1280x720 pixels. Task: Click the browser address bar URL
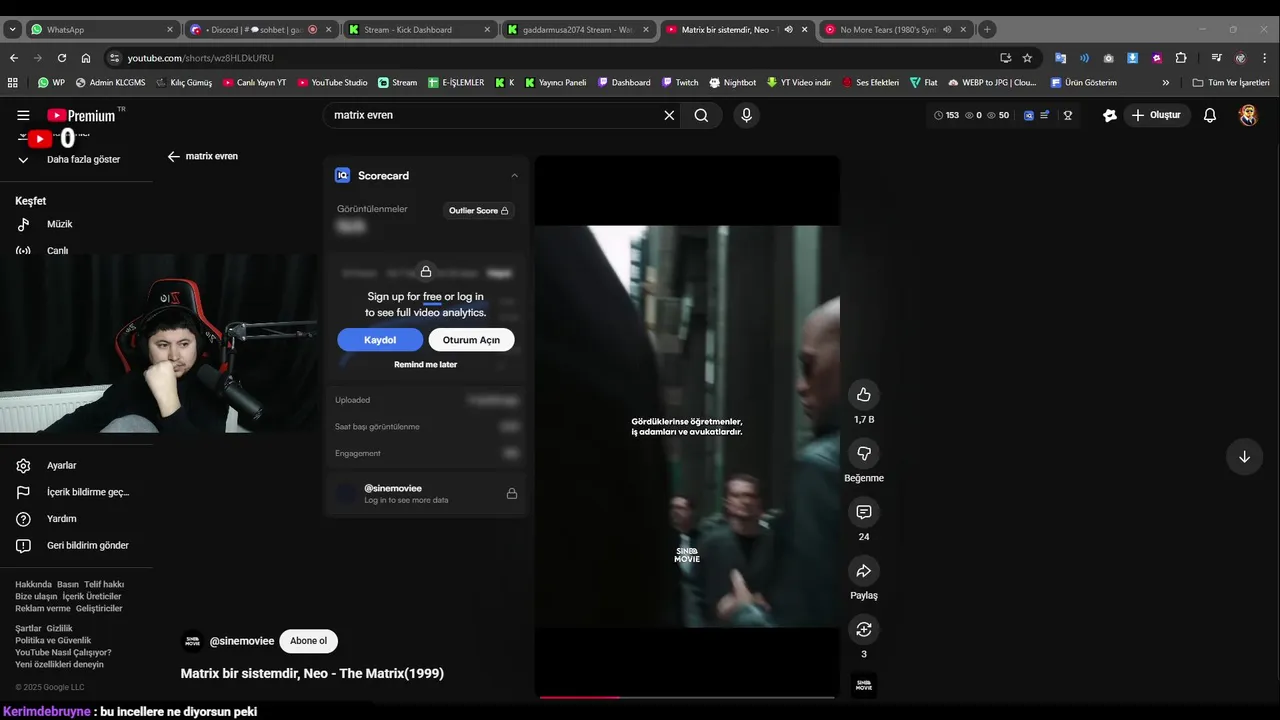(x=200, y=58)
